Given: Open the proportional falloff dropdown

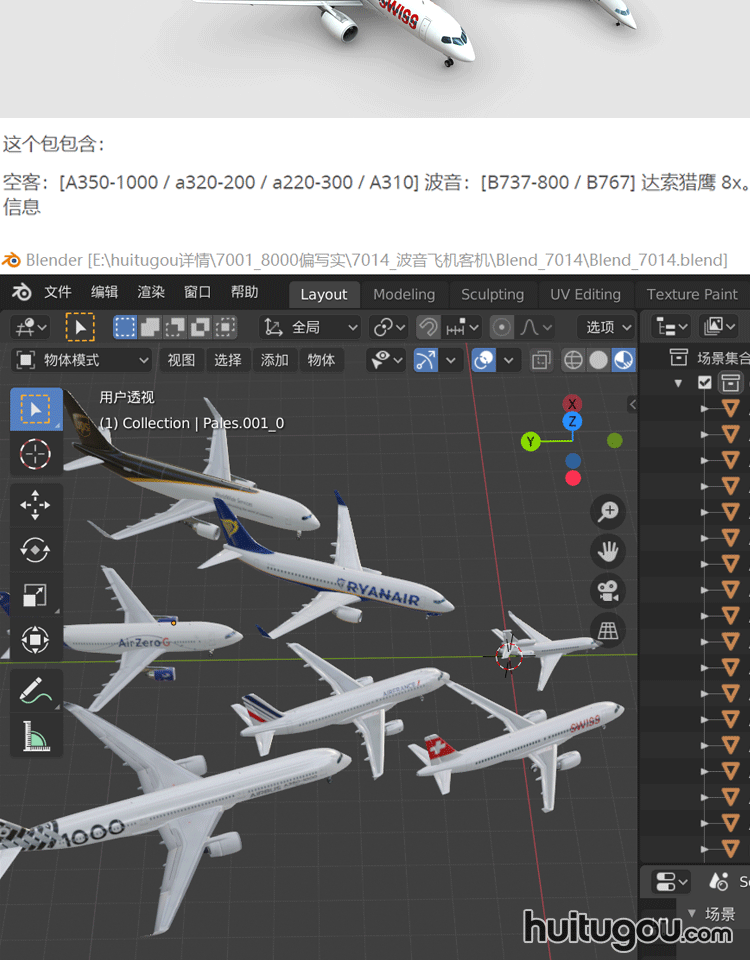Looking at the screenshot, I should click(536, 327).
